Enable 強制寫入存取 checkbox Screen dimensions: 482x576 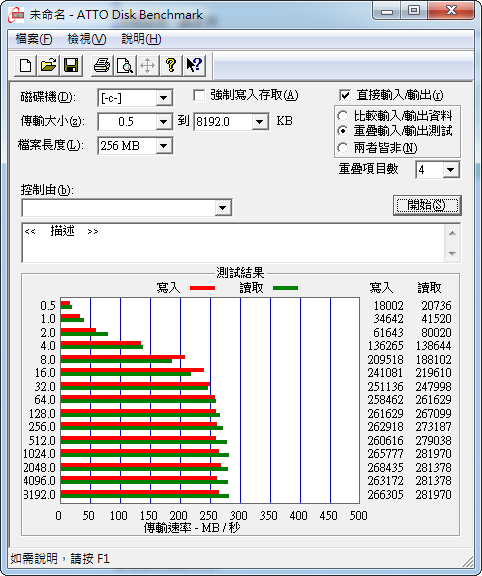(199, 96)
